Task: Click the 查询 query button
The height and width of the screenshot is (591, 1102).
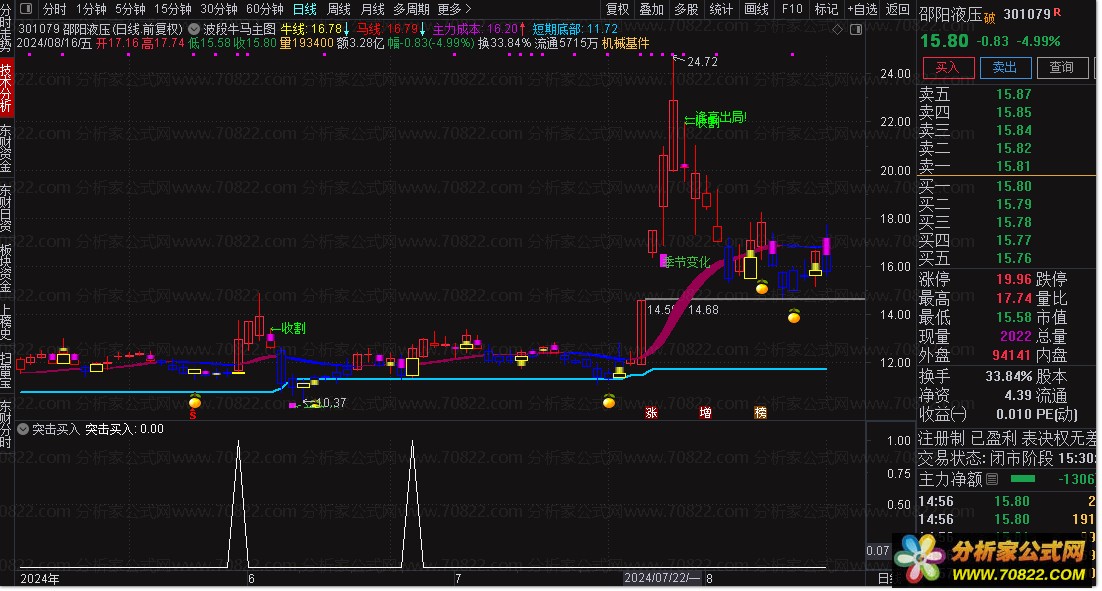Action: (x=1061, y=67)
